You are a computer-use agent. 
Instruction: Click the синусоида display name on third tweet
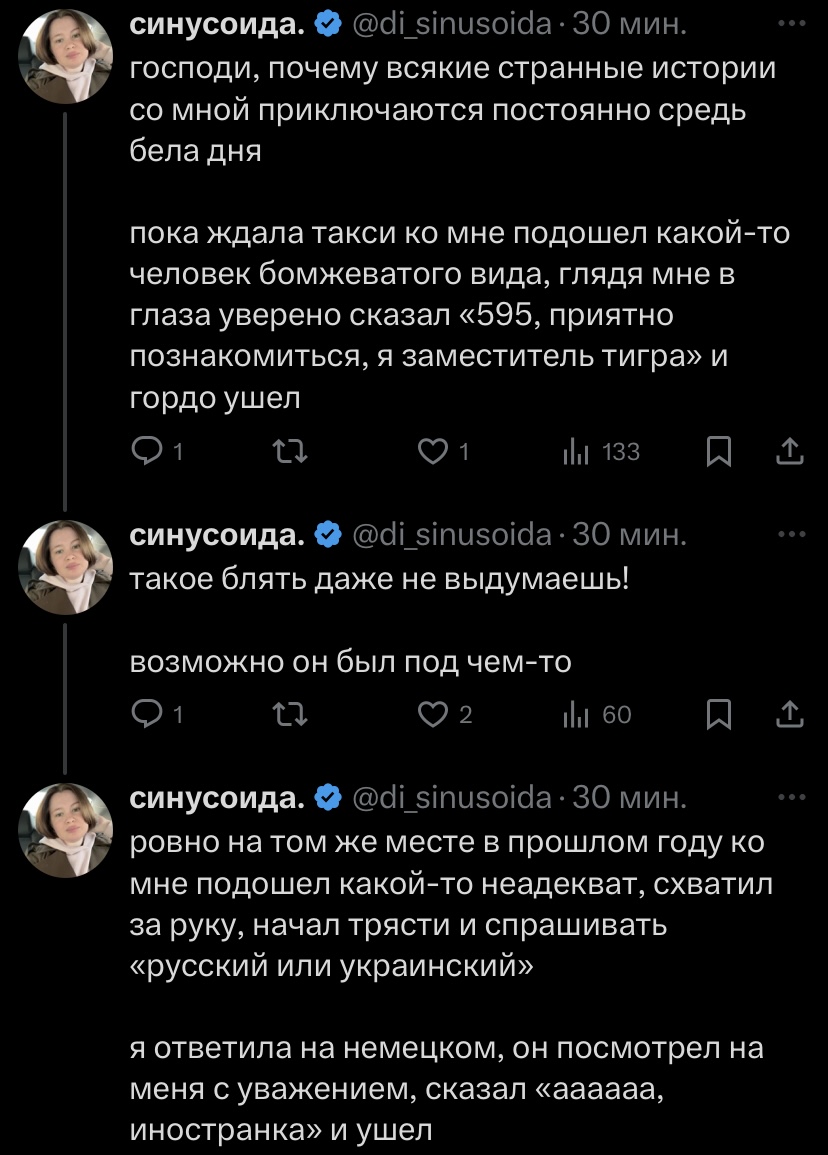point(218,797)
